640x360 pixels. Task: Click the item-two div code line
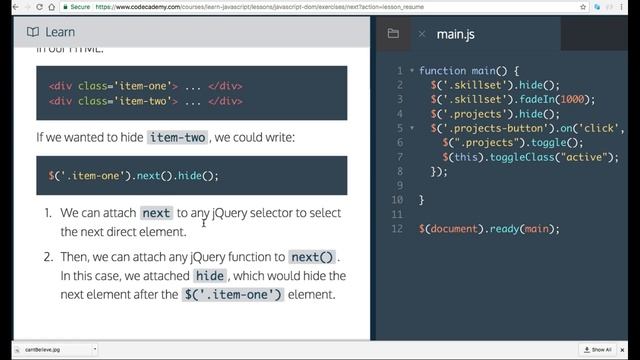(145, 101)
